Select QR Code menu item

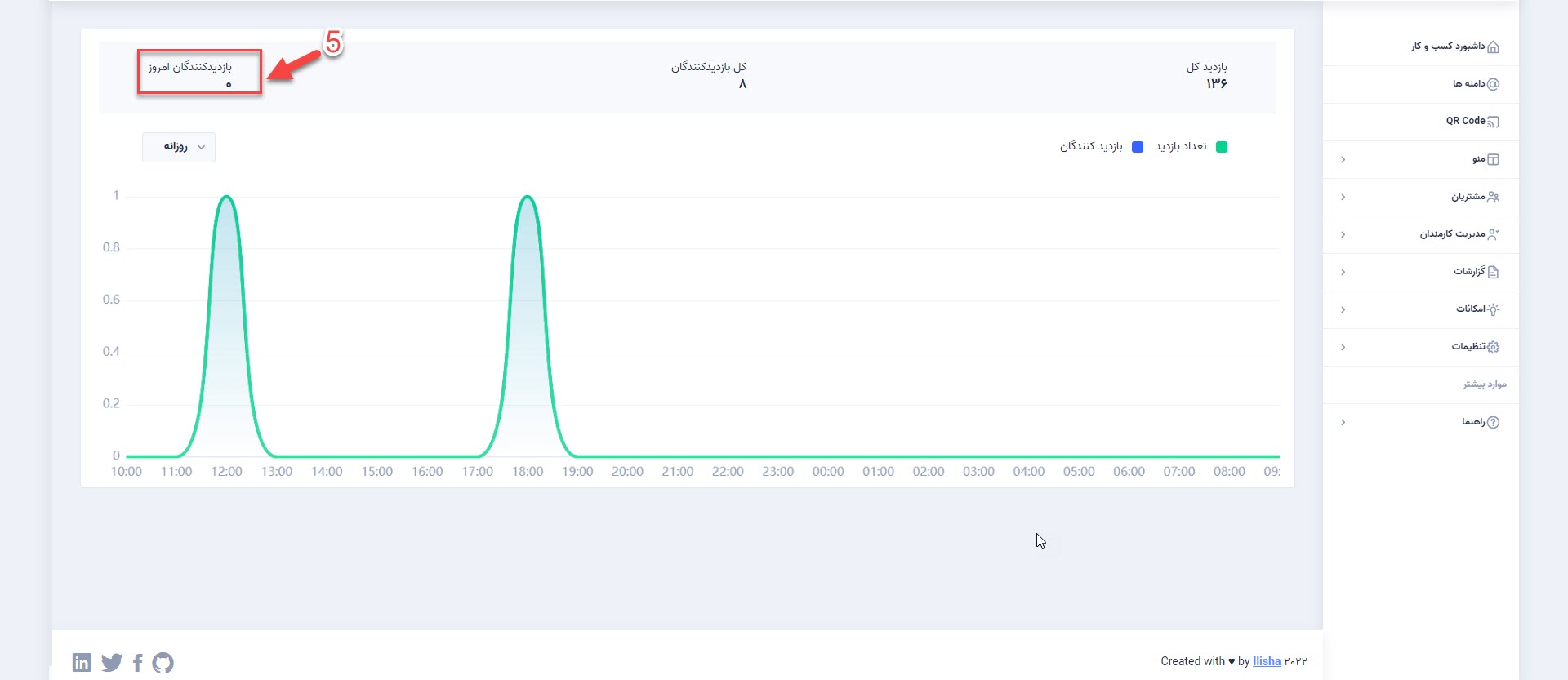click(x=1465, y=121)
